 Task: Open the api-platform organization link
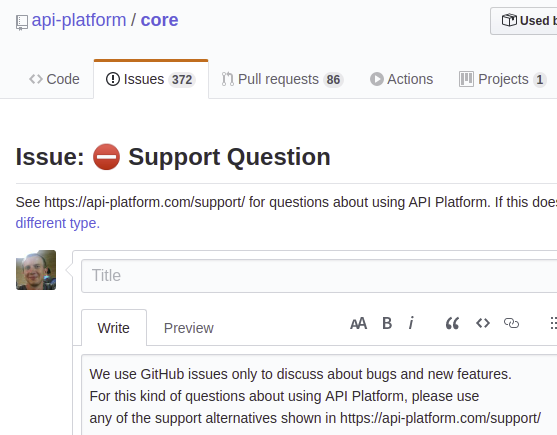tap(79, 20)
